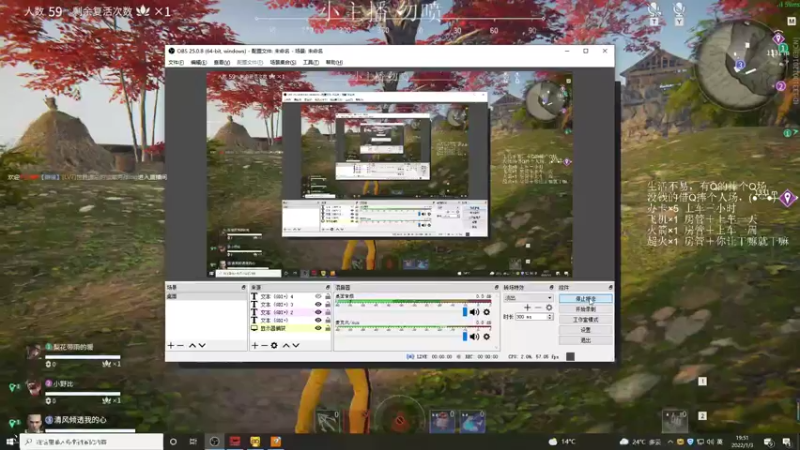Viewport: 800px width, 450px height.
Task: Click the Start Recording button
Action: [x=586, y=309]
